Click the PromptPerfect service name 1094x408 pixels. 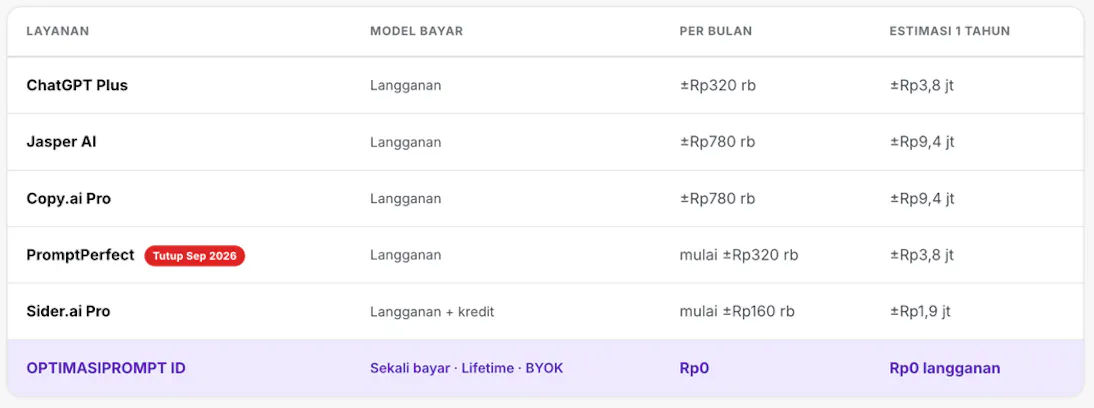pos(80,255)
